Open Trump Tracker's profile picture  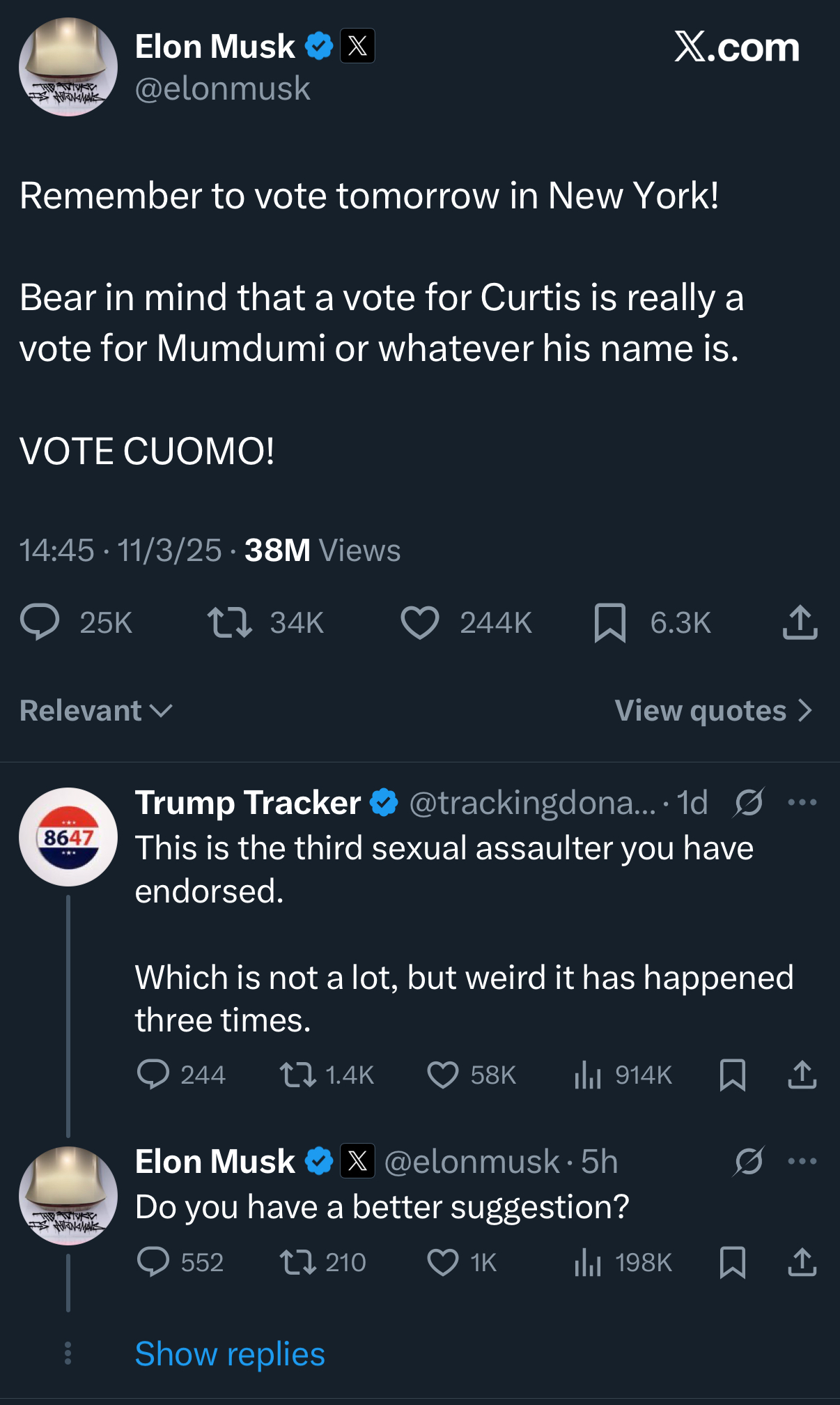pyautogui.click(x=68, y=837)
